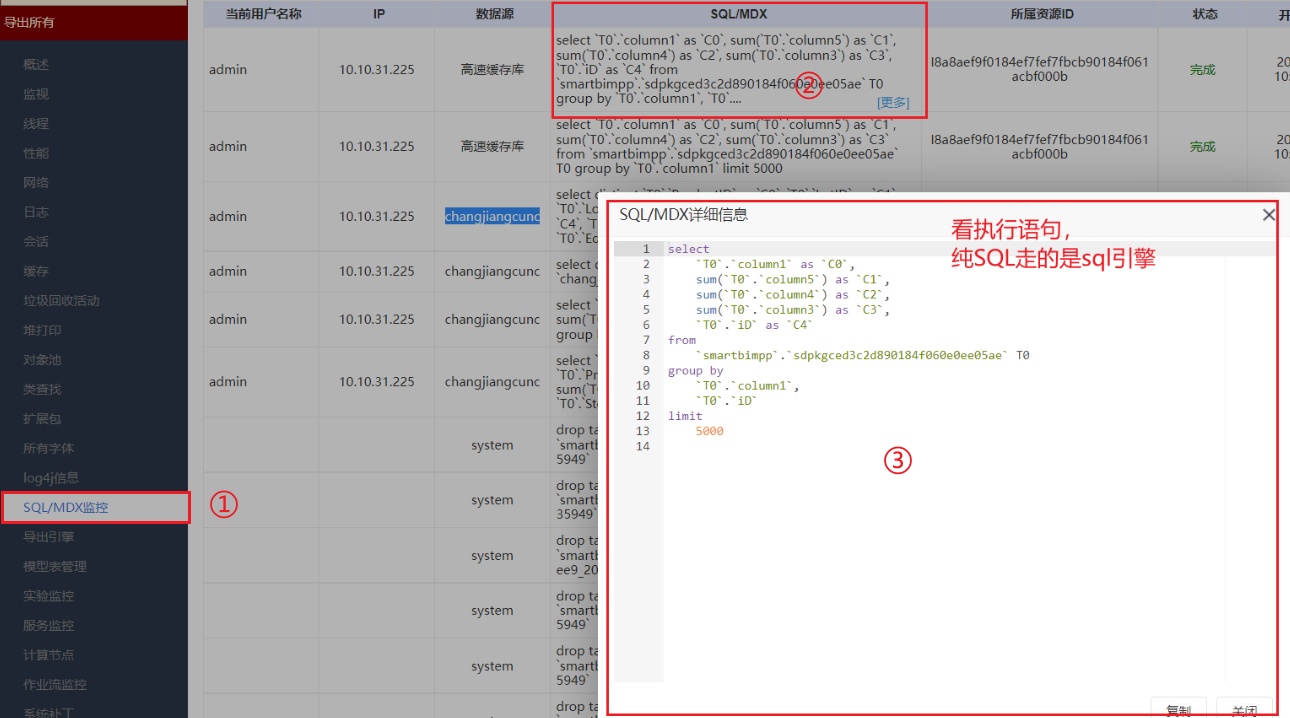The width and height of the screenshot is (1290, 718).
Task: Open 服务监控 in the sidebar
Action: pos(48,625)
